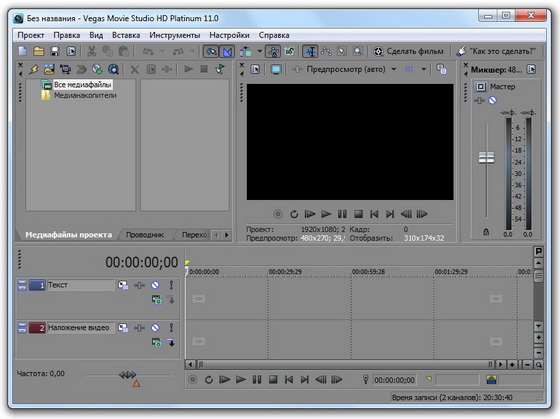
Task: Open track FX for Наложение видео
Action: click(139, 328)
